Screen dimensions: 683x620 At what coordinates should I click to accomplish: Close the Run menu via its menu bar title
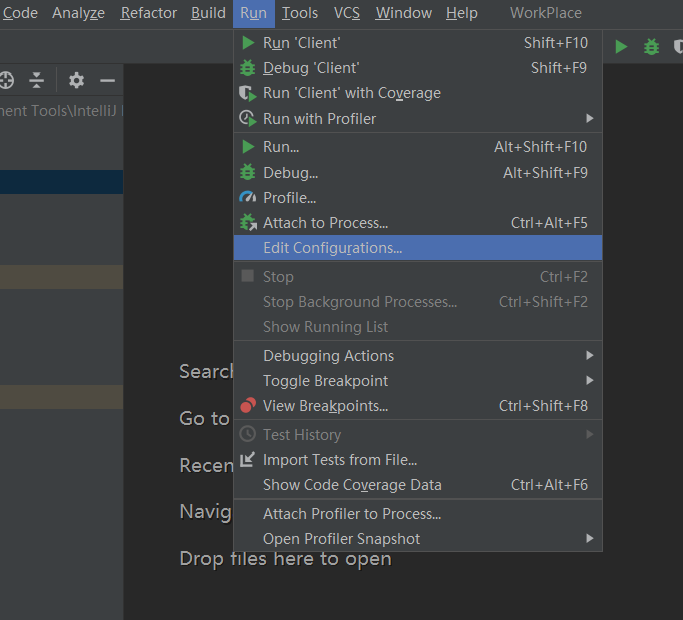(x=254, y=13)
